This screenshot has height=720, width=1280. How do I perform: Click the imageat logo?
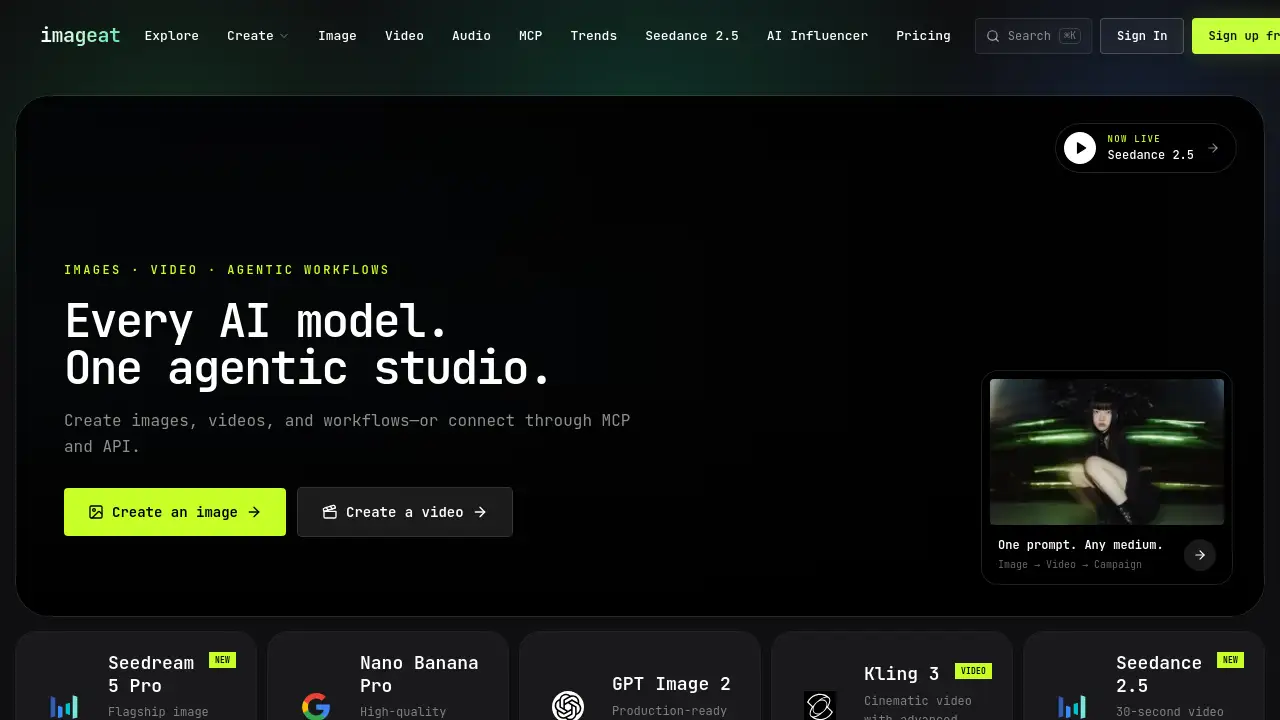coord(80,36)
